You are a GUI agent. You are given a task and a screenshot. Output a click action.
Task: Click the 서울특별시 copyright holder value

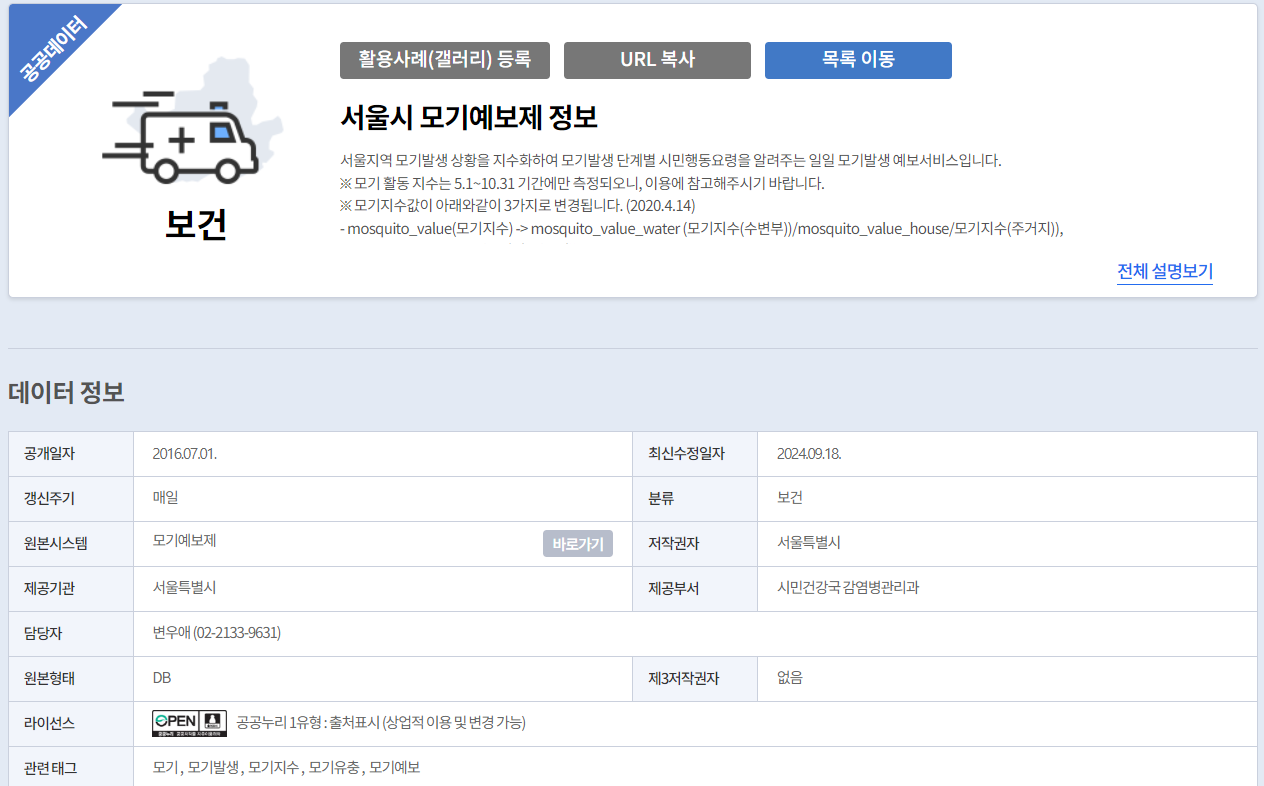(x=809, y=543)
